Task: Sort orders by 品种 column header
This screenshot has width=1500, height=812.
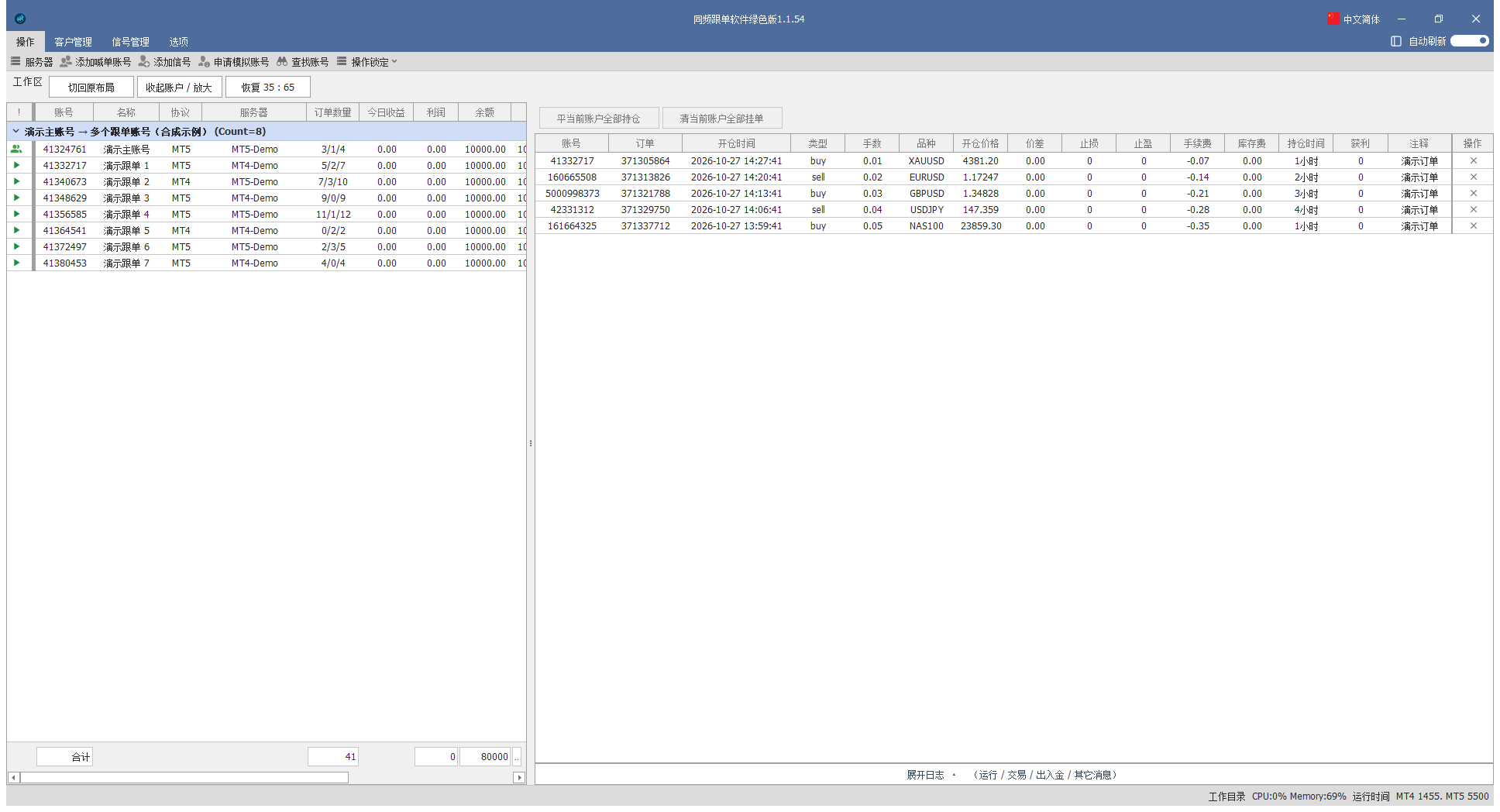Action: pos(926,143)
